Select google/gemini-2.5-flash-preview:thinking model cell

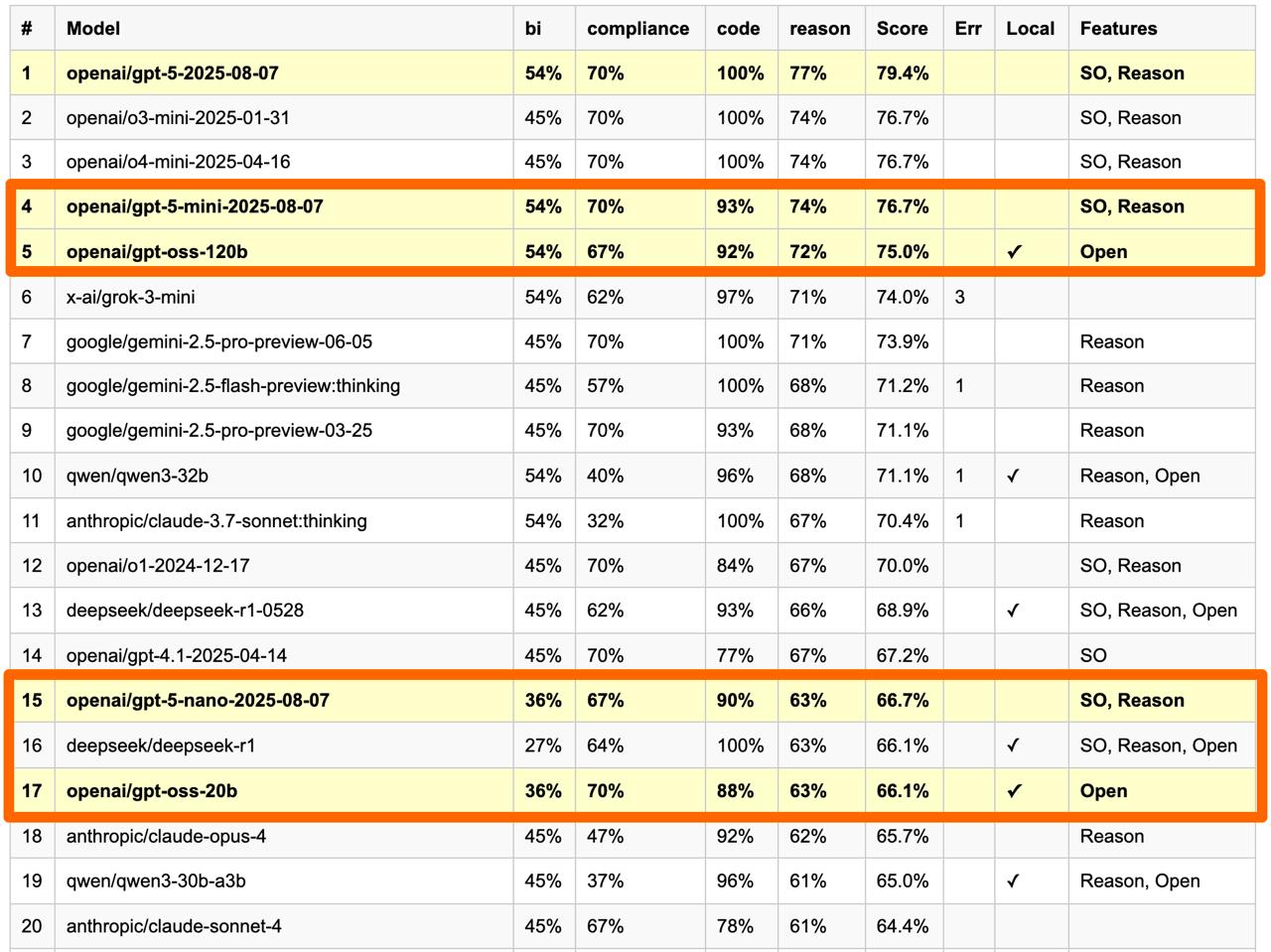click(284, 386)
